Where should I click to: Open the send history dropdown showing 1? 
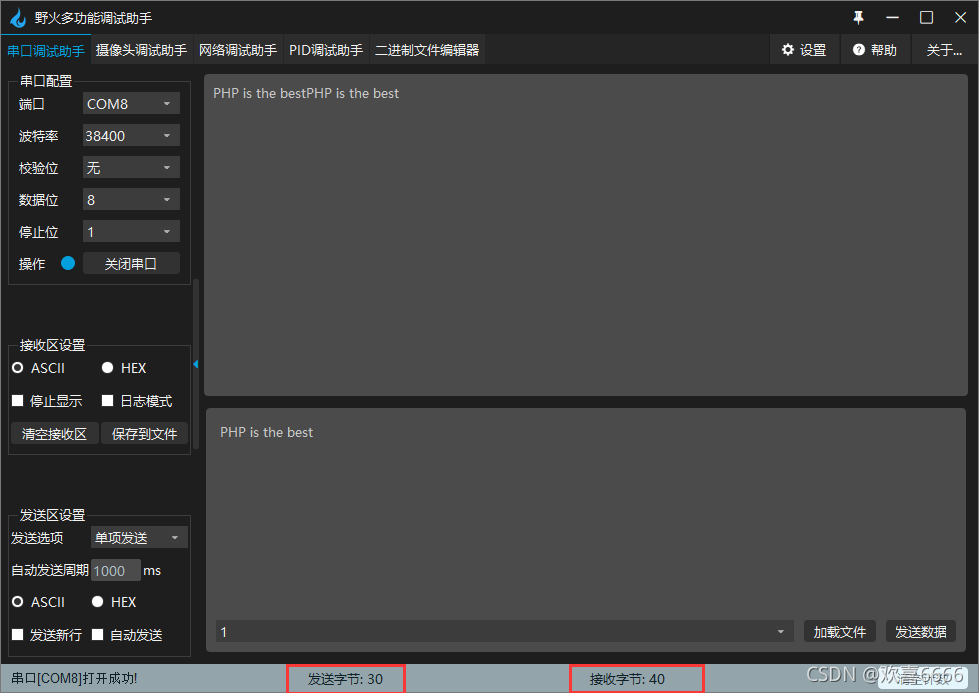click(504, 632)
